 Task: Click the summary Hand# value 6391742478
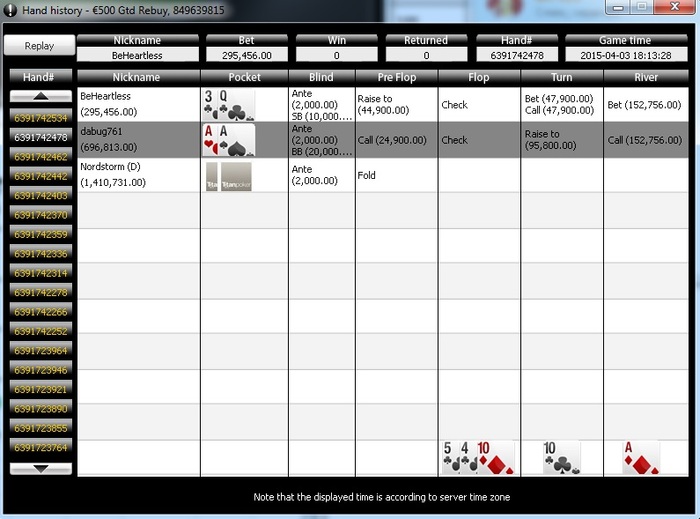tap(517, 55)
